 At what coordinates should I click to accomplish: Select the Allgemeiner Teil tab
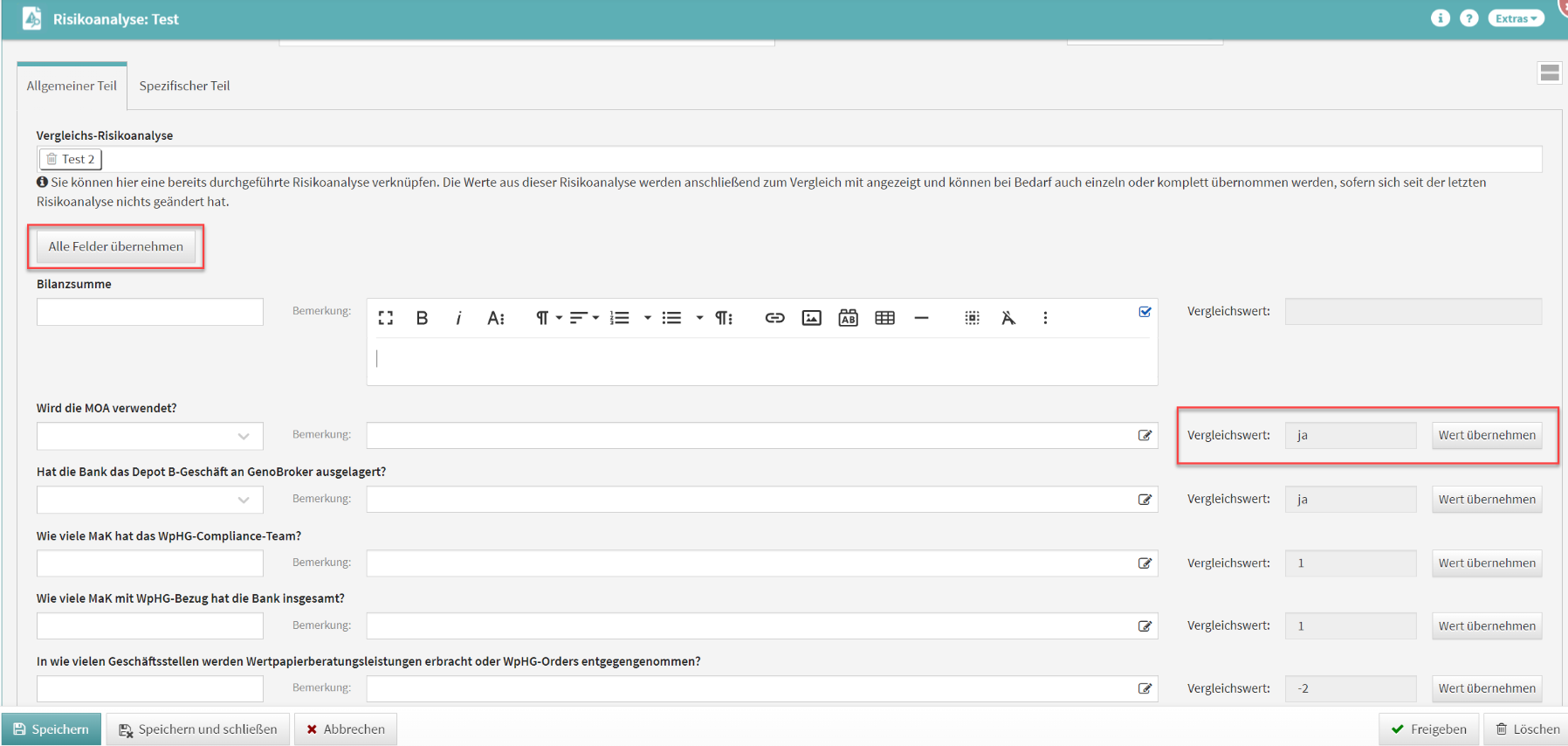(x=72, y=86)
